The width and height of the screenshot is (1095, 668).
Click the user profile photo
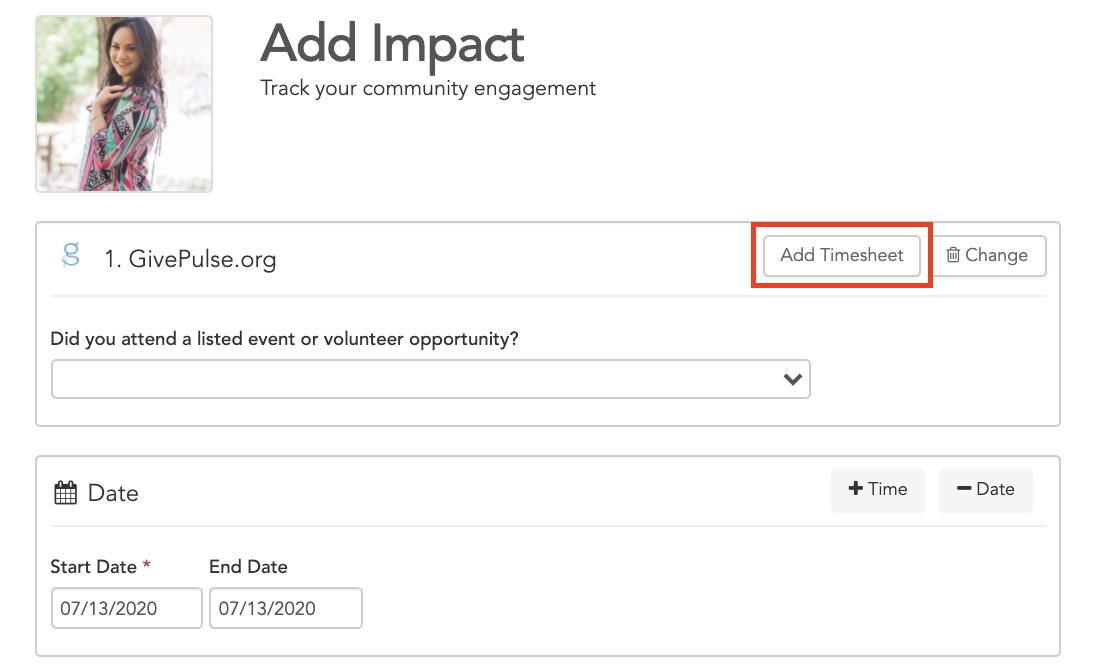tap(124, 104)
